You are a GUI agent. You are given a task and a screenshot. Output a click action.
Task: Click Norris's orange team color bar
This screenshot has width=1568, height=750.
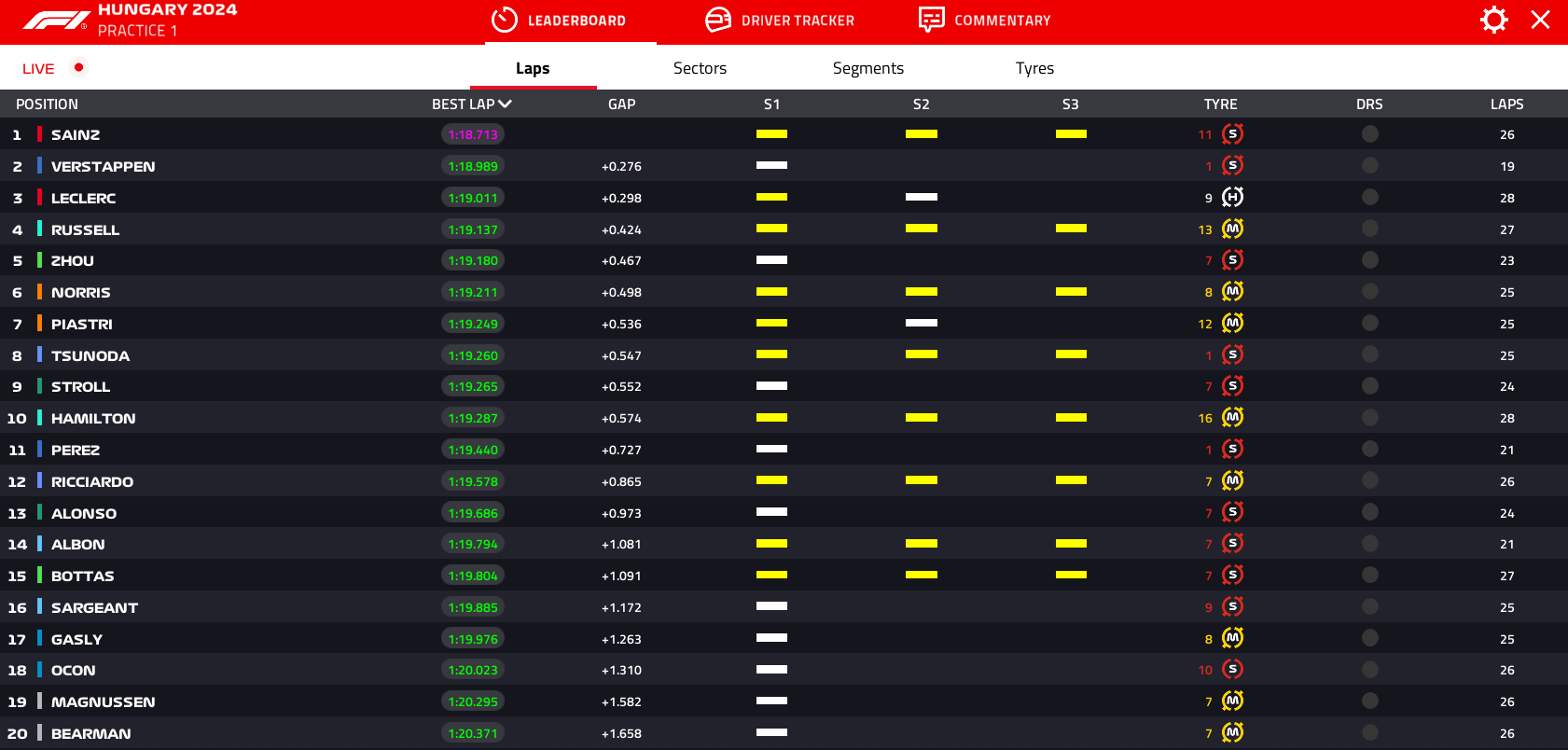pos(39,292)
